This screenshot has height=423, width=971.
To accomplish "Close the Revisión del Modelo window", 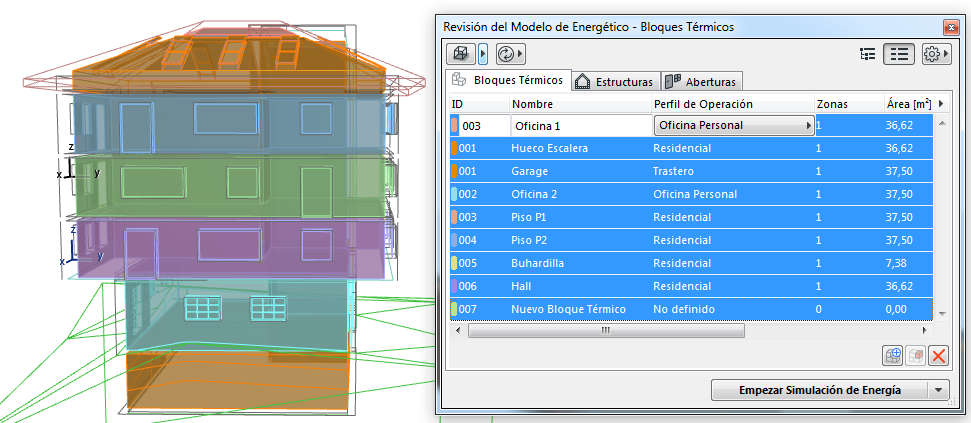I will [950, 27].
